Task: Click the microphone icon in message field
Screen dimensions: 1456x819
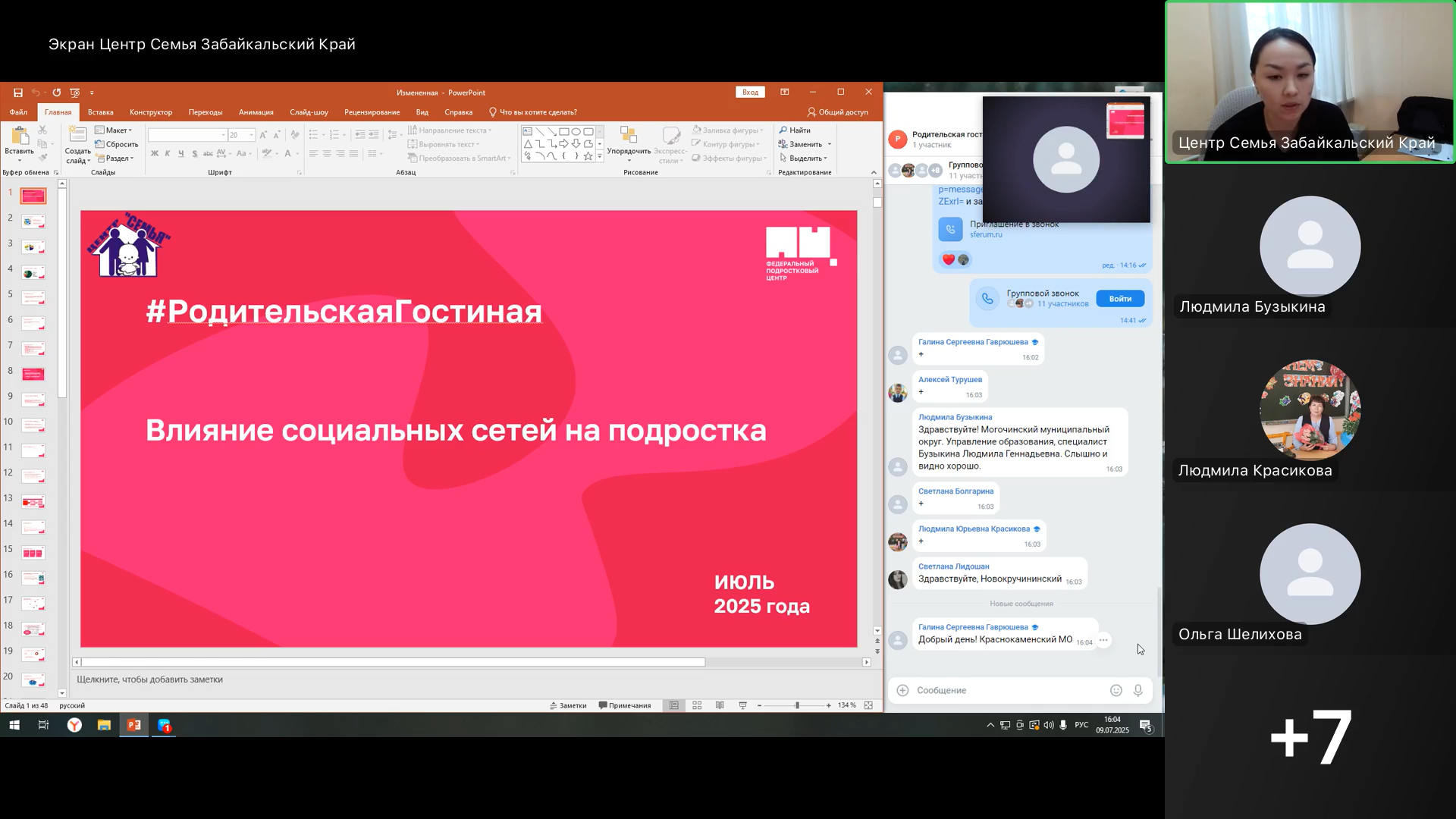Action: tap(1137, 690)
